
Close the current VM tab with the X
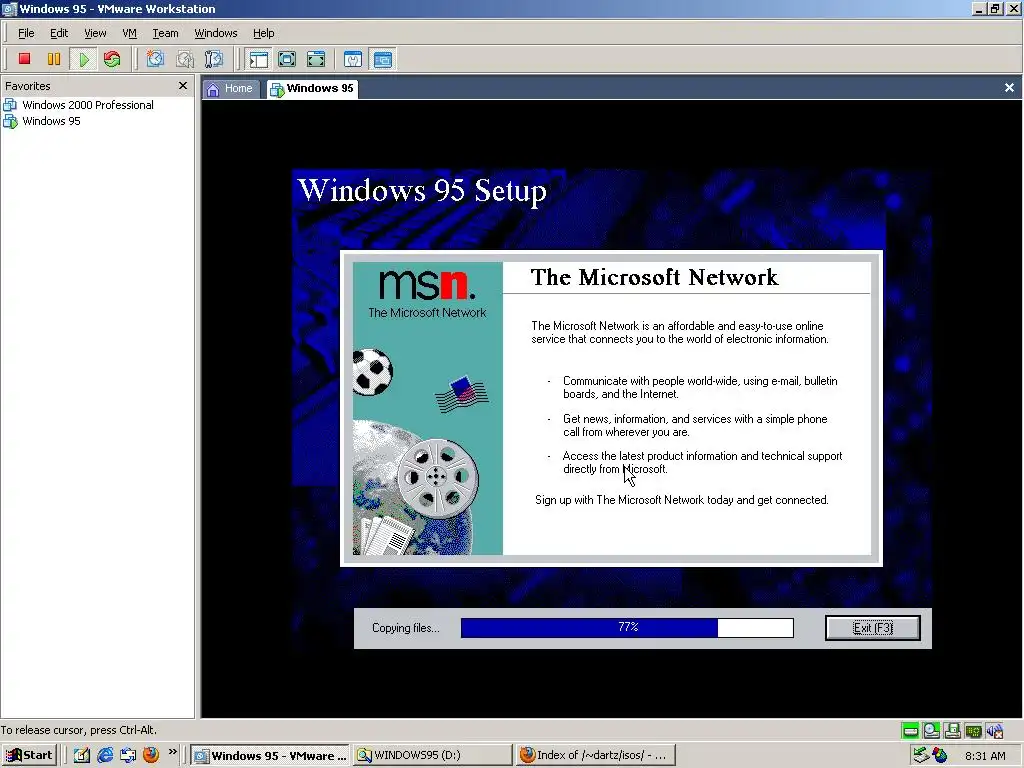tap(1009, 88)
